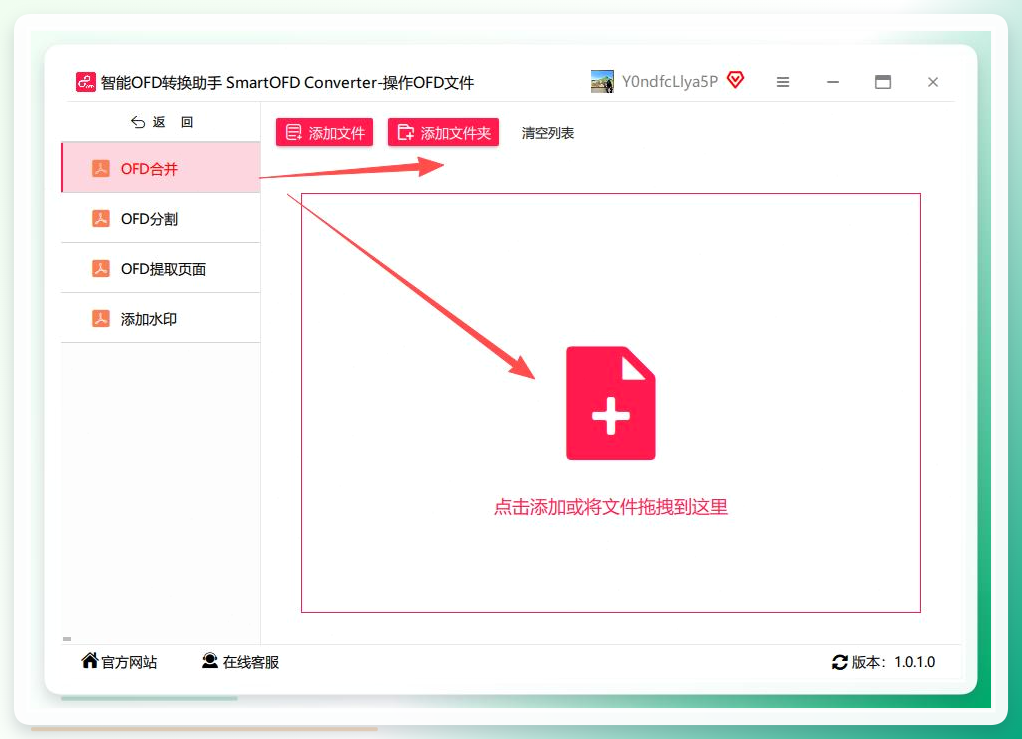
Task: Click the version text 1.0.1.0
Action: pyautogui.click(x=914, y=662)
